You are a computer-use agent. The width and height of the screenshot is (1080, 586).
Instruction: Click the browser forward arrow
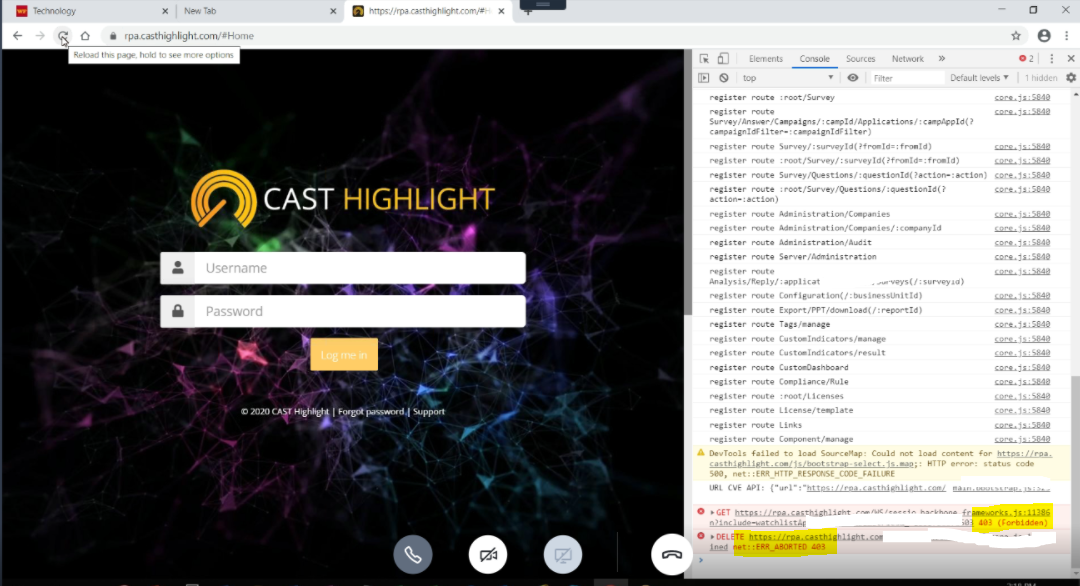click(x=40, y=36)
